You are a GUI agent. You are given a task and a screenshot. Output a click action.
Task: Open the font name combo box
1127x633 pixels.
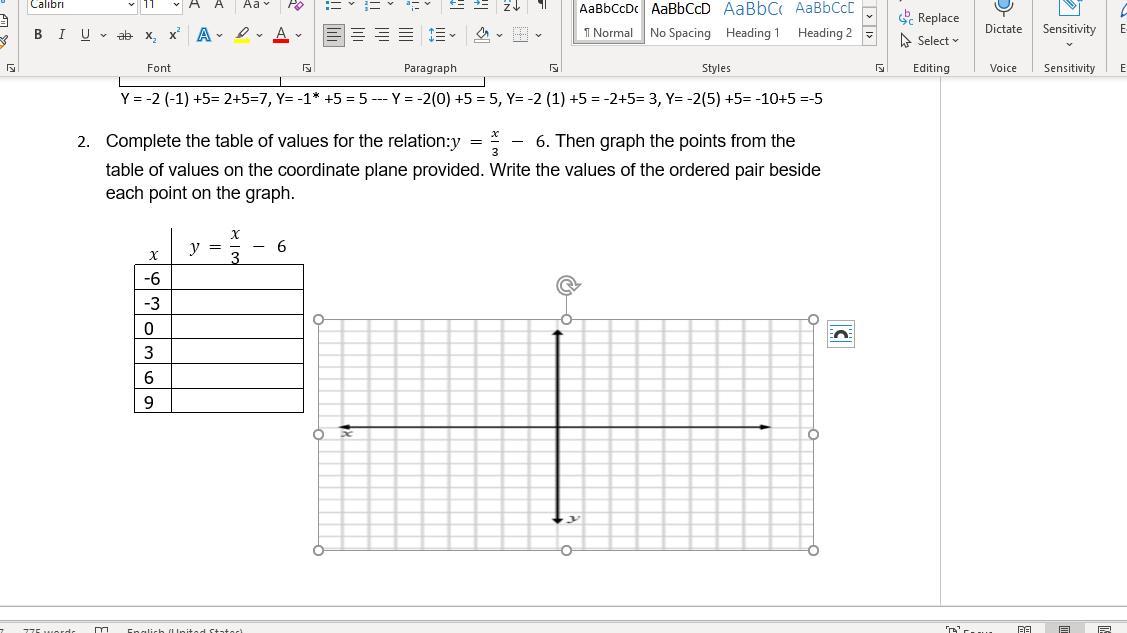[x=82, y=6]
